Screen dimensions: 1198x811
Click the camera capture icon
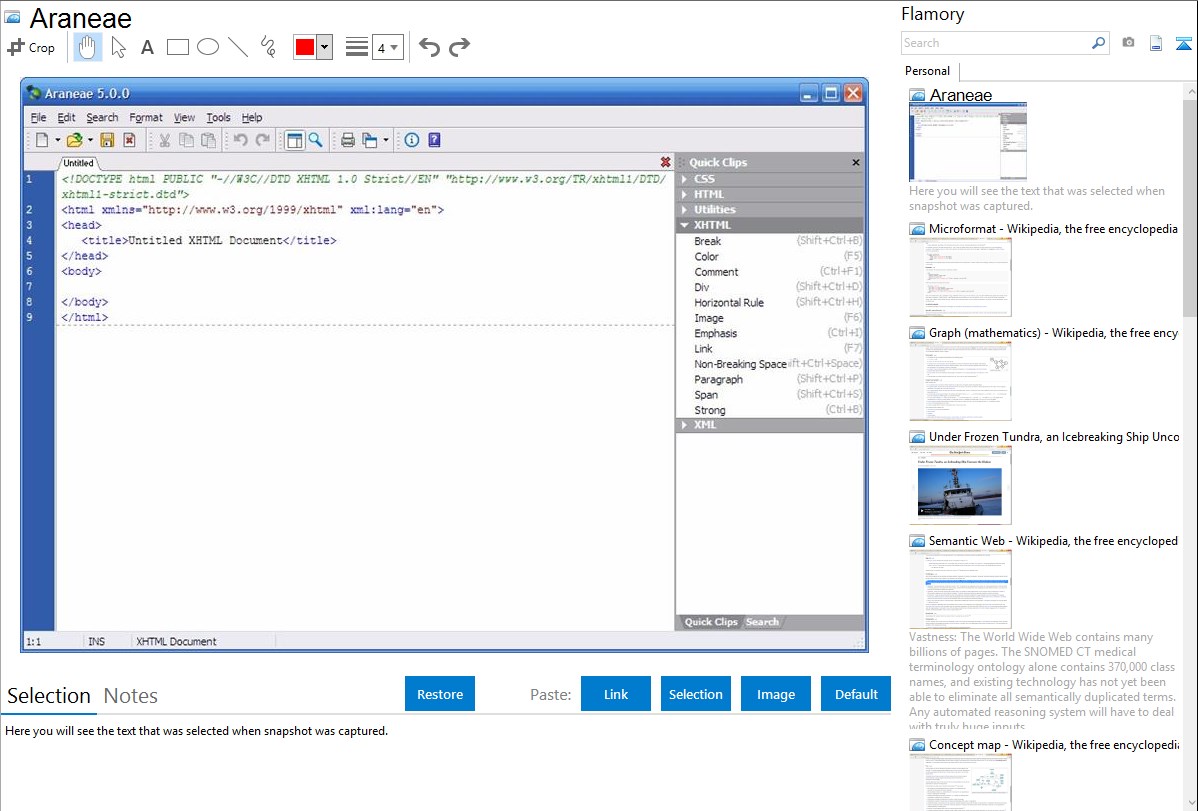pos(1128,43)
